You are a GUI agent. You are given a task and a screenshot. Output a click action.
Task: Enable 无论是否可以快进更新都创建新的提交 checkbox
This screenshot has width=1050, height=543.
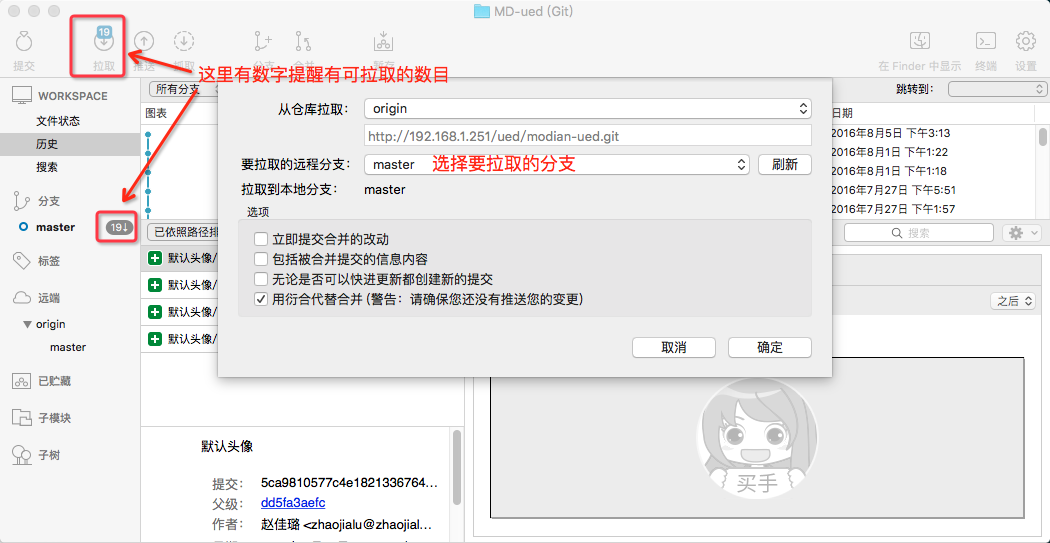pos(260,279)
